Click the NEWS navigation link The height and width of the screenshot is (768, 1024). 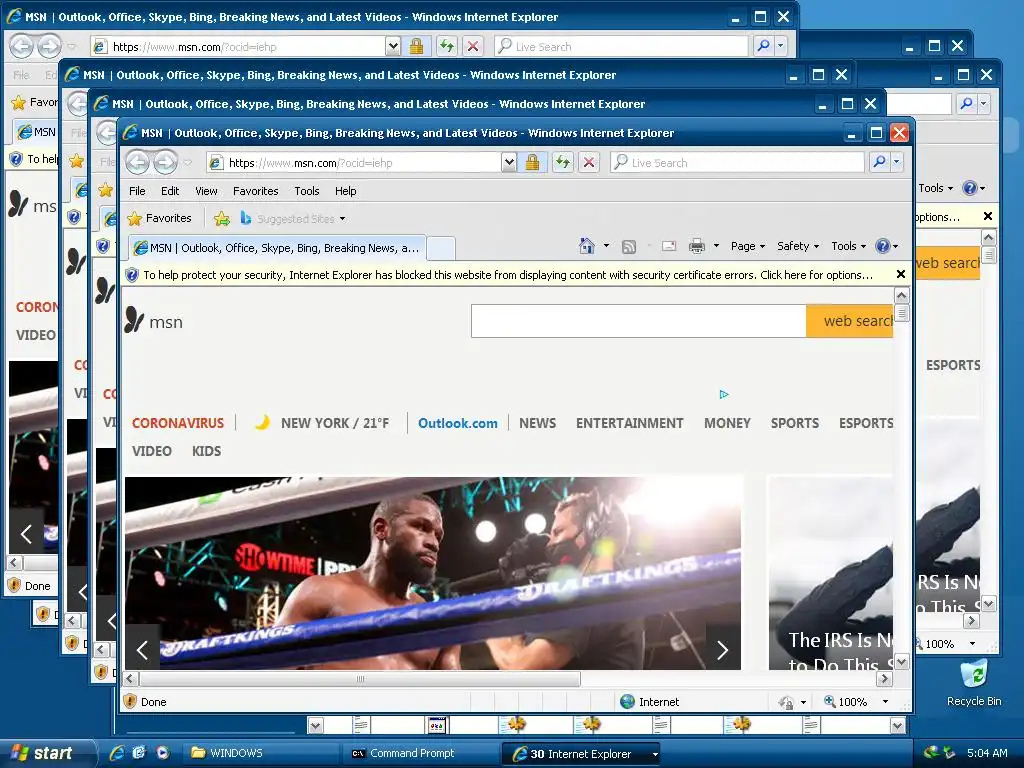click(x=537, y=423)
